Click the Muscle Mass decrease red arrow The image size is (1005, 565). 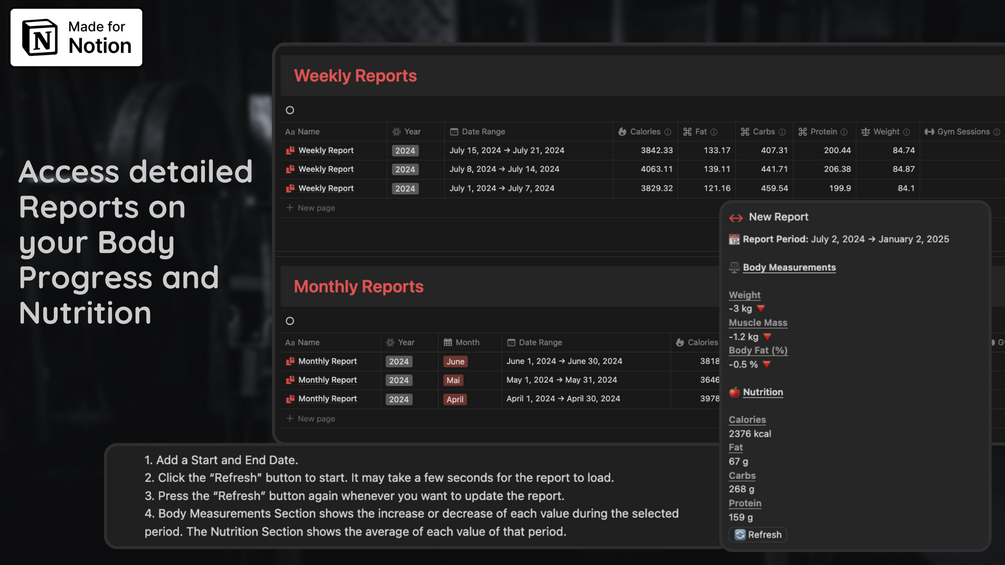(x=767, y=336)
